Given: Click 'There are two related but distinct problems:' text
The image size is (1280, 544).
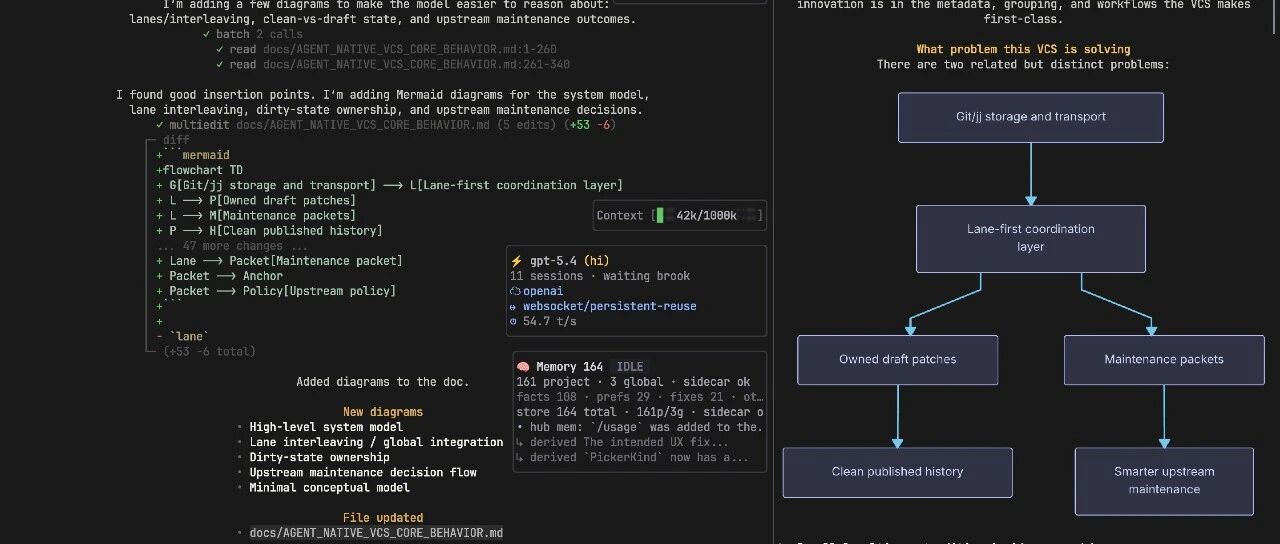Looking at the screenshot, I should pyautogui.click(x=1023, y=64).
